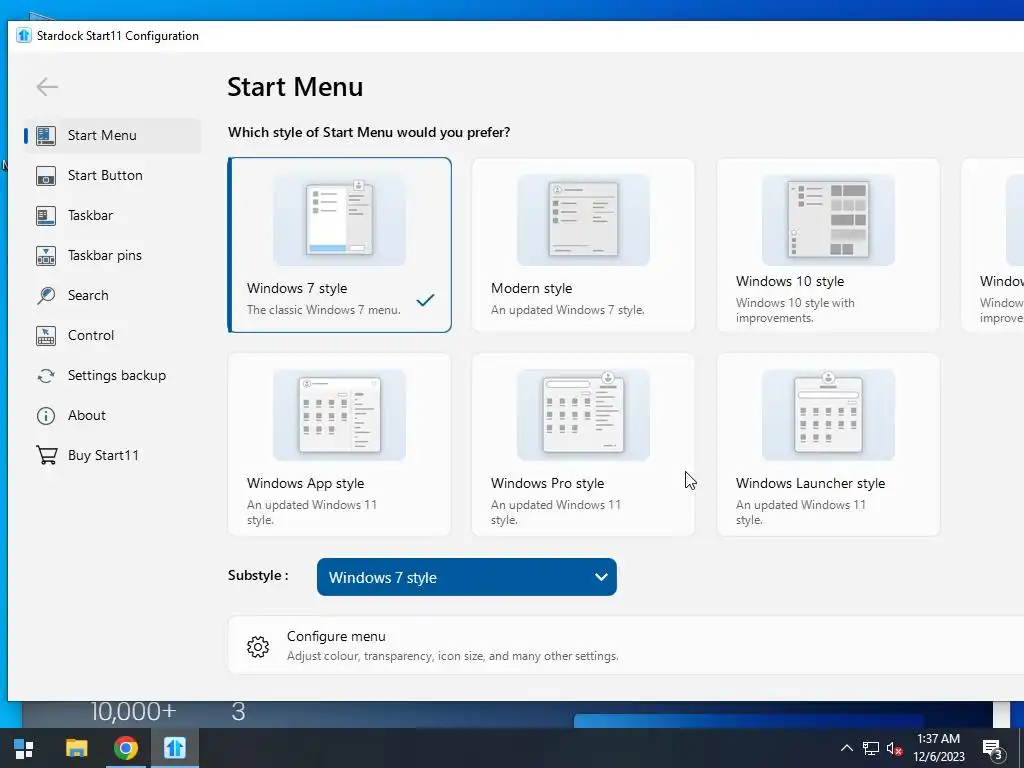Click the 12/6/2023 date in taskbar
The height and width of the screenshot is (768, 1024).
938,757
